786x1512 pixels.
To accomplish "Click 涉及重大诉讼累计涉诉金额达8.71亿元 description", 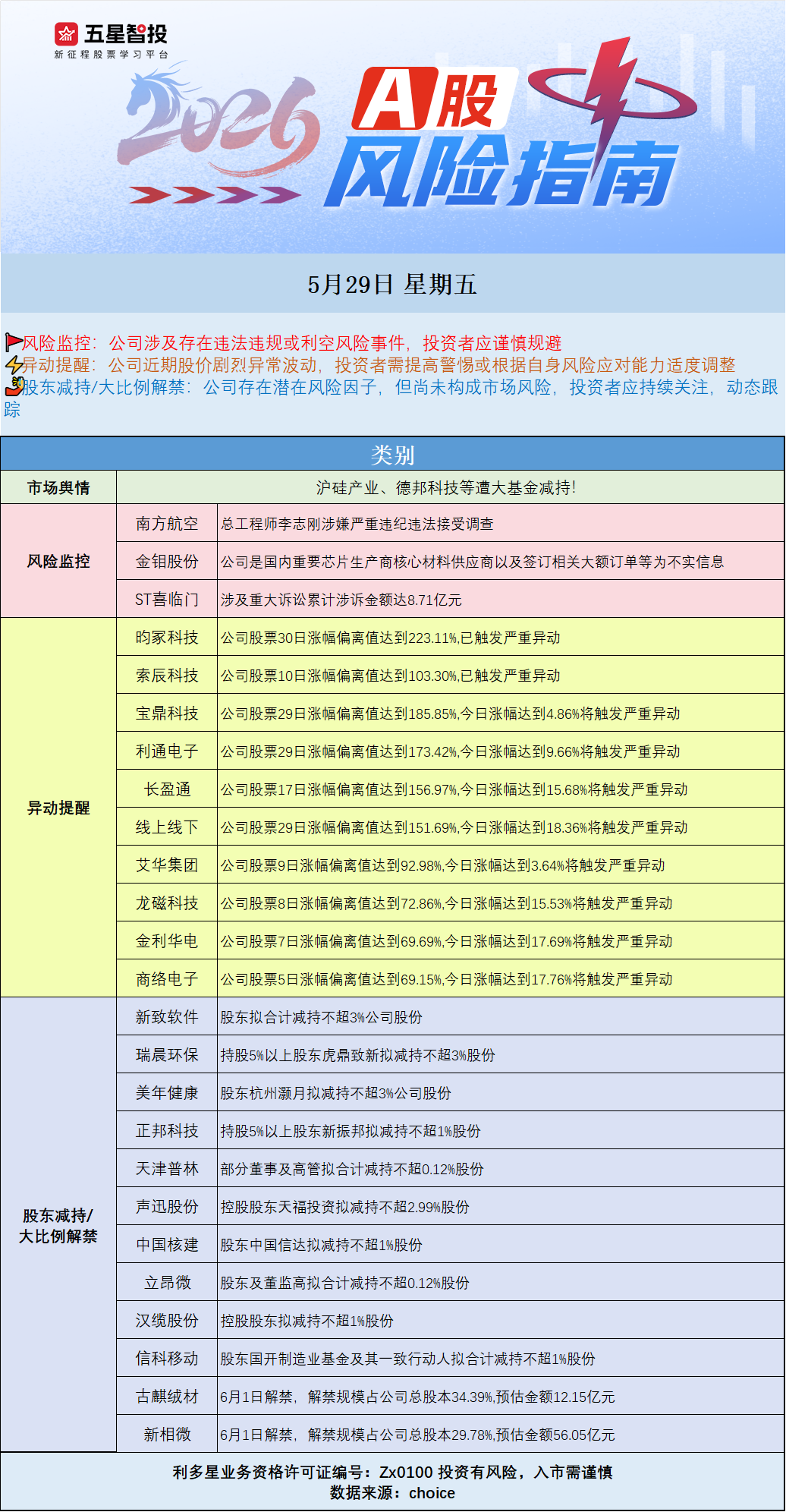I will point(341,600).
